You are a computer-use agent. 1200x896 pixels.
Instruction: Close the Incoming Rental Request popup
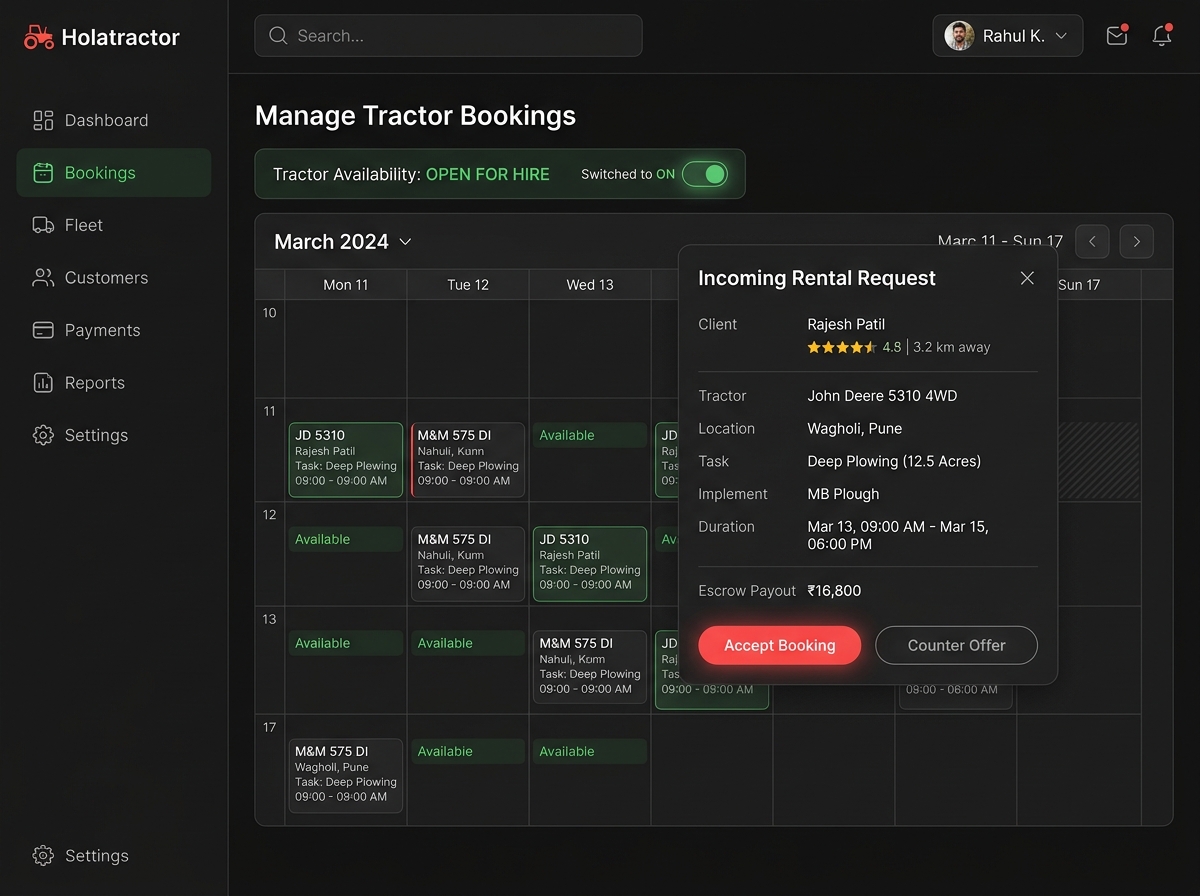tap(1027, 278)
